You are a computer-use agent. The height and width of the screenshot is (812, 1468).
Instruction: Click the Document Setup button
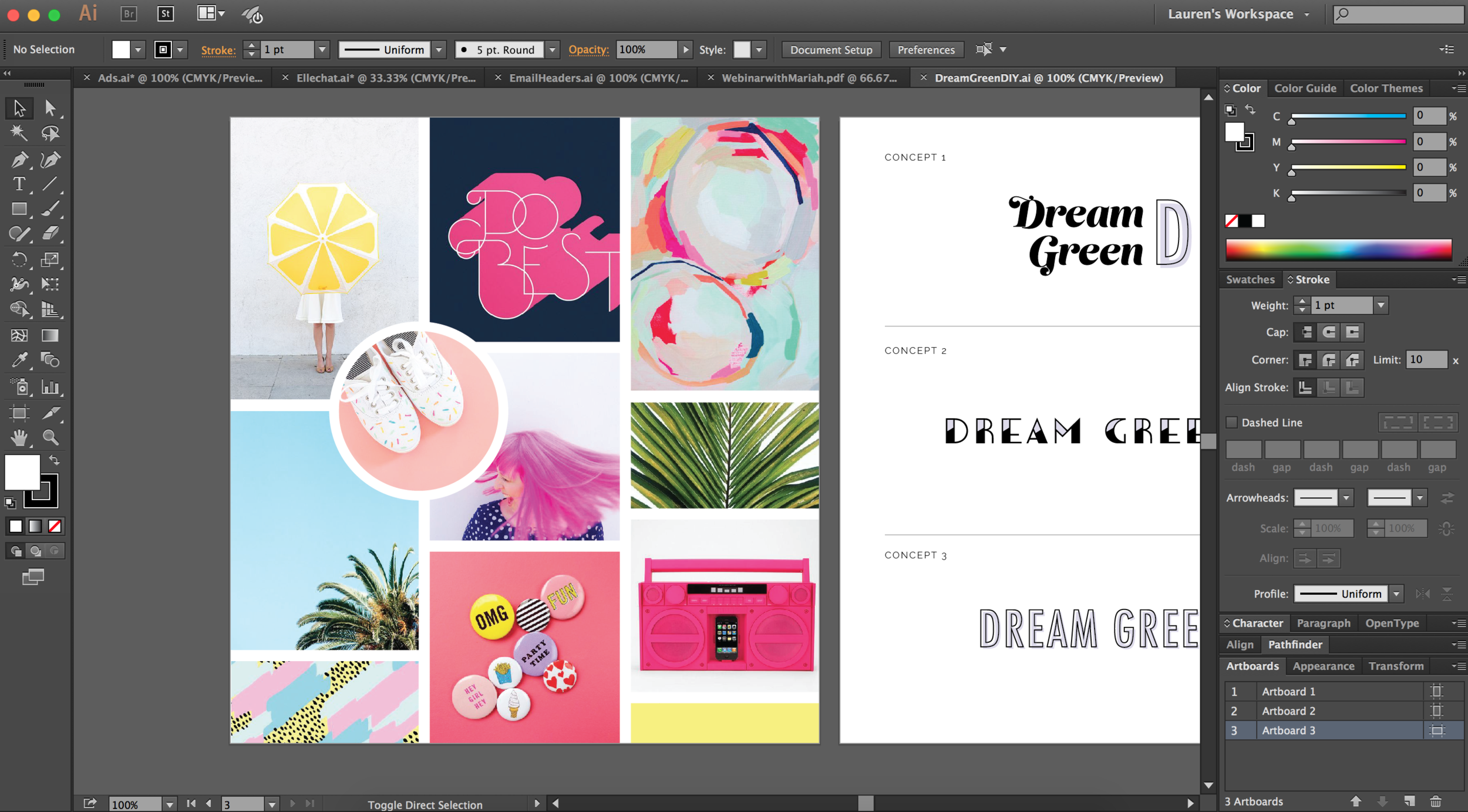(830, 50)
